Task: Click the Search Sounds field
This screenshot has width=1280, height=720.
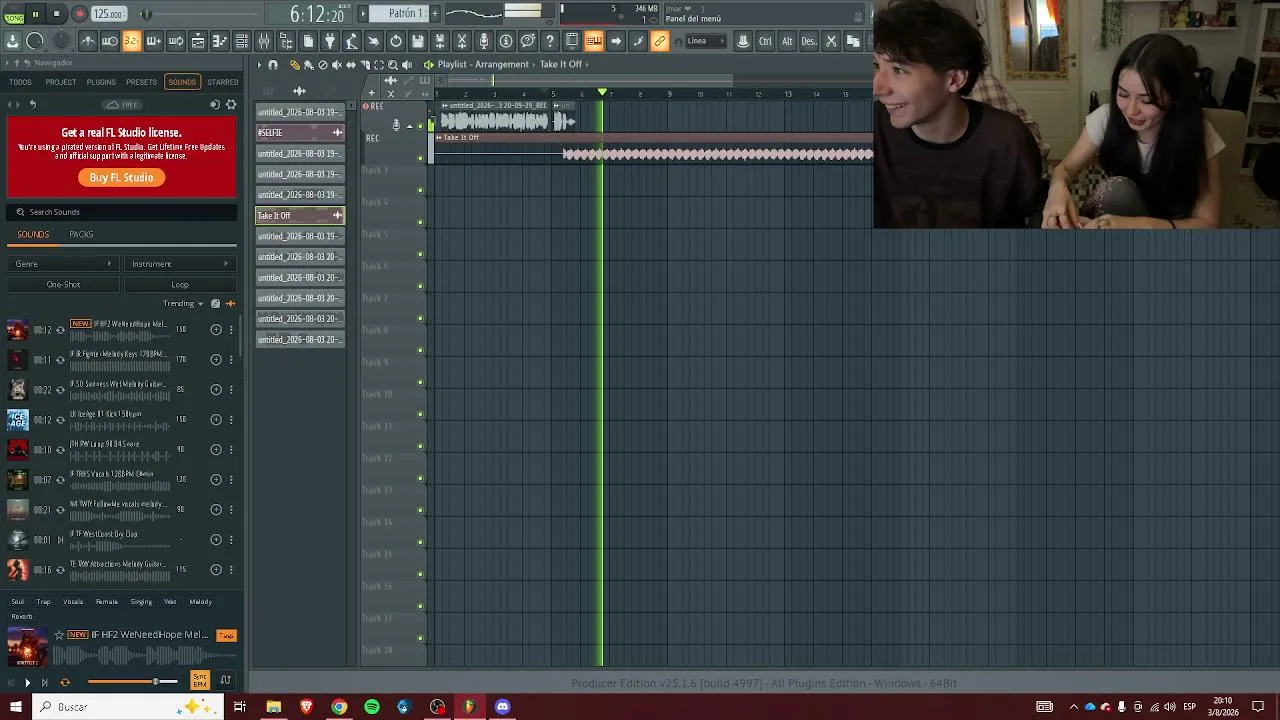Action: [122, 212]
